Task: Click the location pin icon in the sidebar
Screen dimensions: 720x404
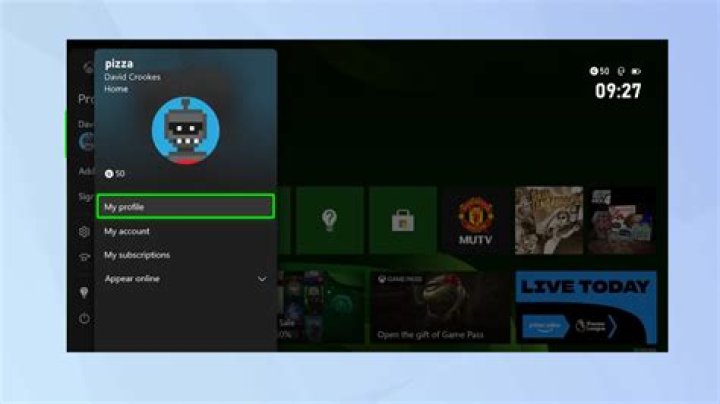Action: click(x=85, y=292)
